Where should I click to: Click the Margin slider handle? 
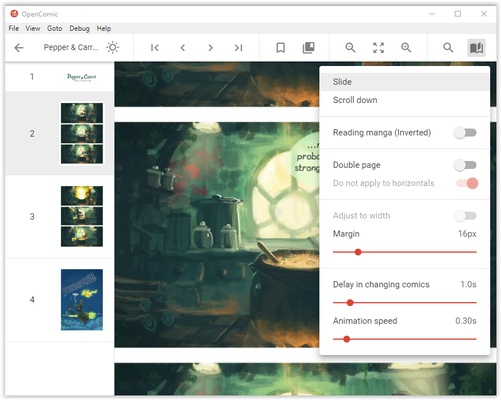[x=358, y=252]
